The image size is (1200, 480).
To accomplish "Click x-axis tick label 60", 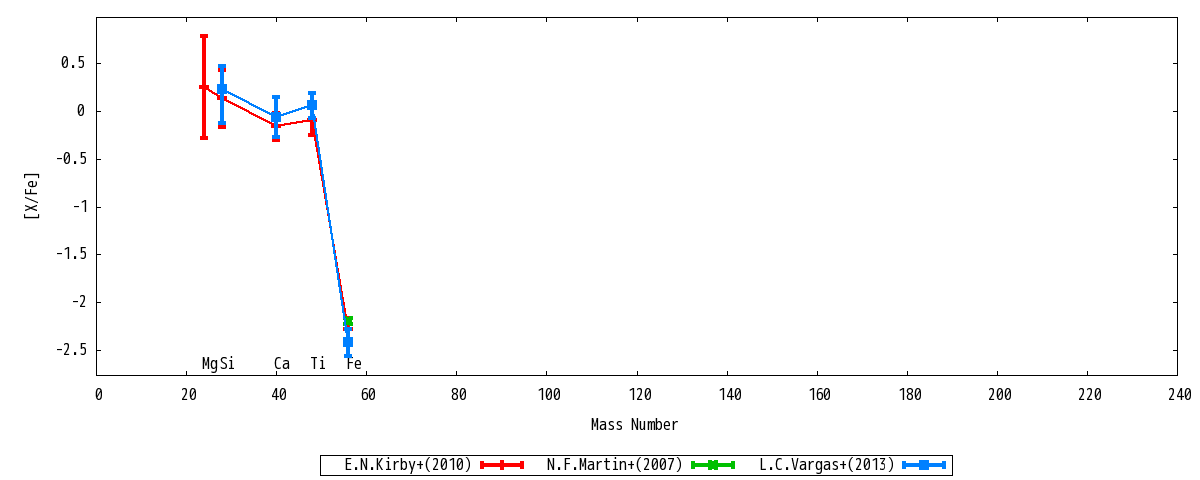I will (367, 395).
